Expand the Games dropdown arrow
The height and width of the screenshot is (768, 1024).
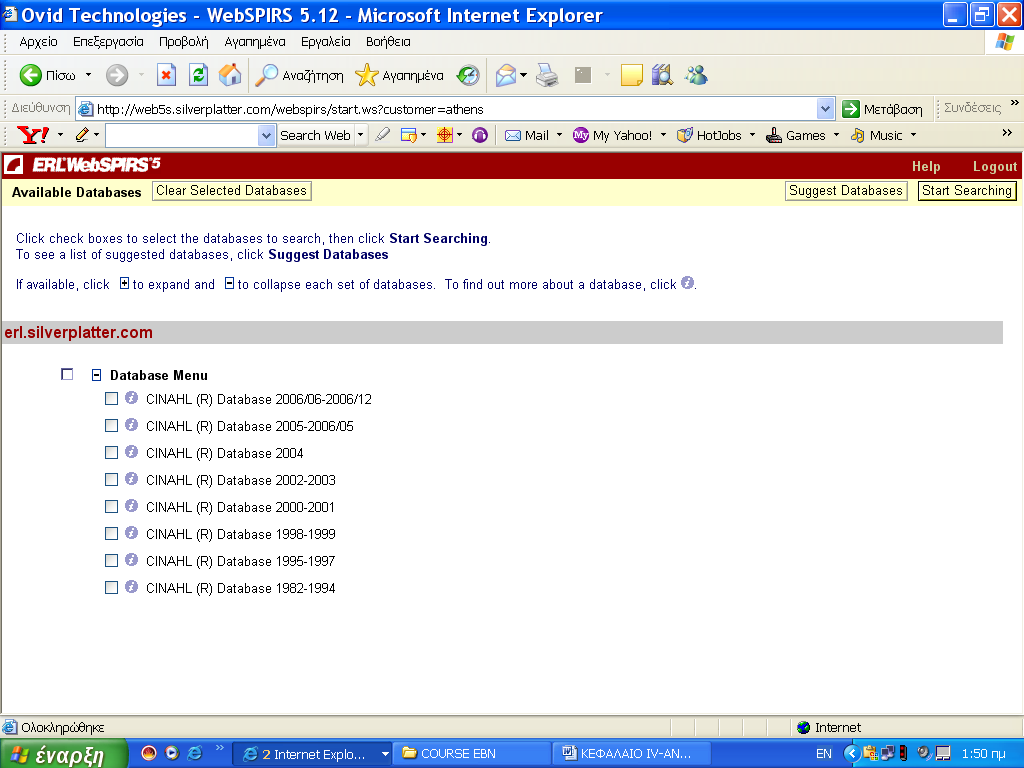tap(837, 135)
